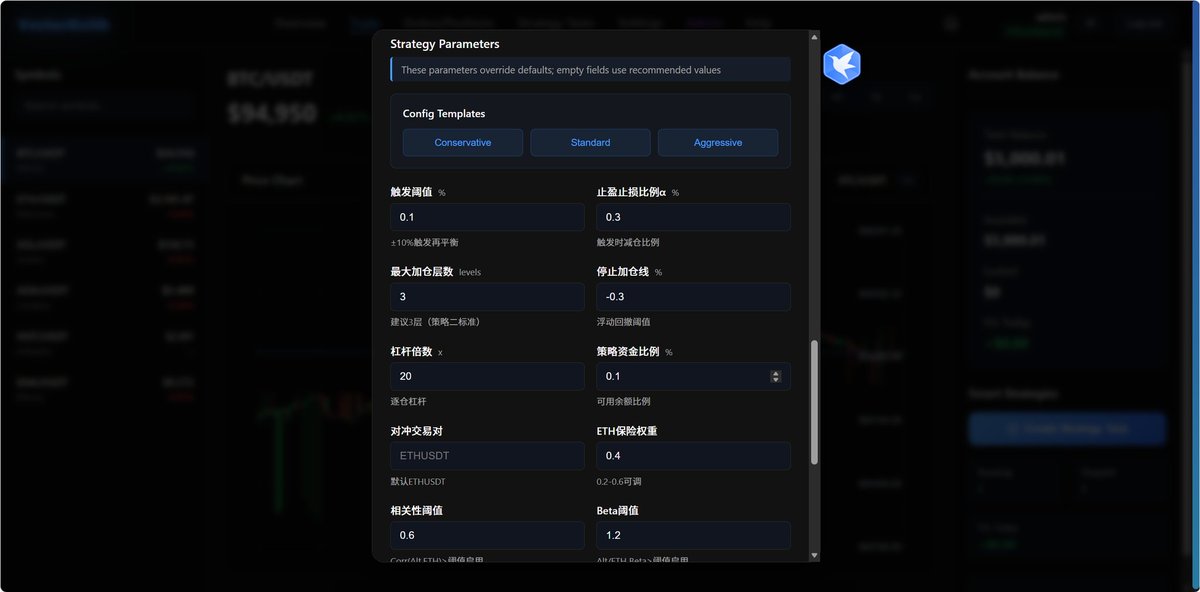Click the ETH保险权重 field label
This screenshot has width=1200, height=592.
click(627, 430)
